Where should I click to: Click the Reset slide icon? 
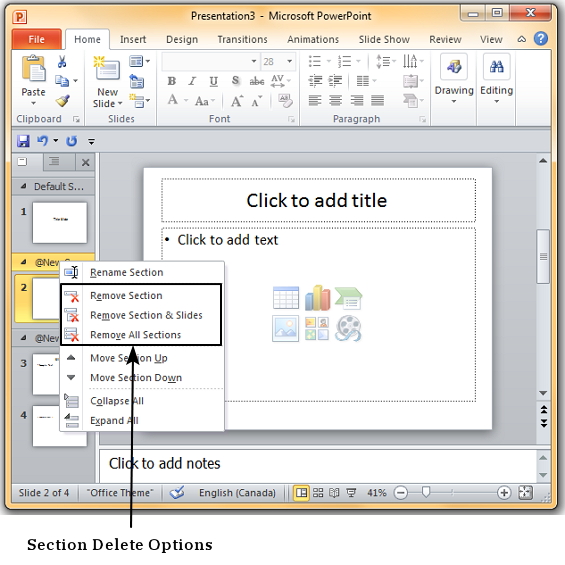[137, 81]
